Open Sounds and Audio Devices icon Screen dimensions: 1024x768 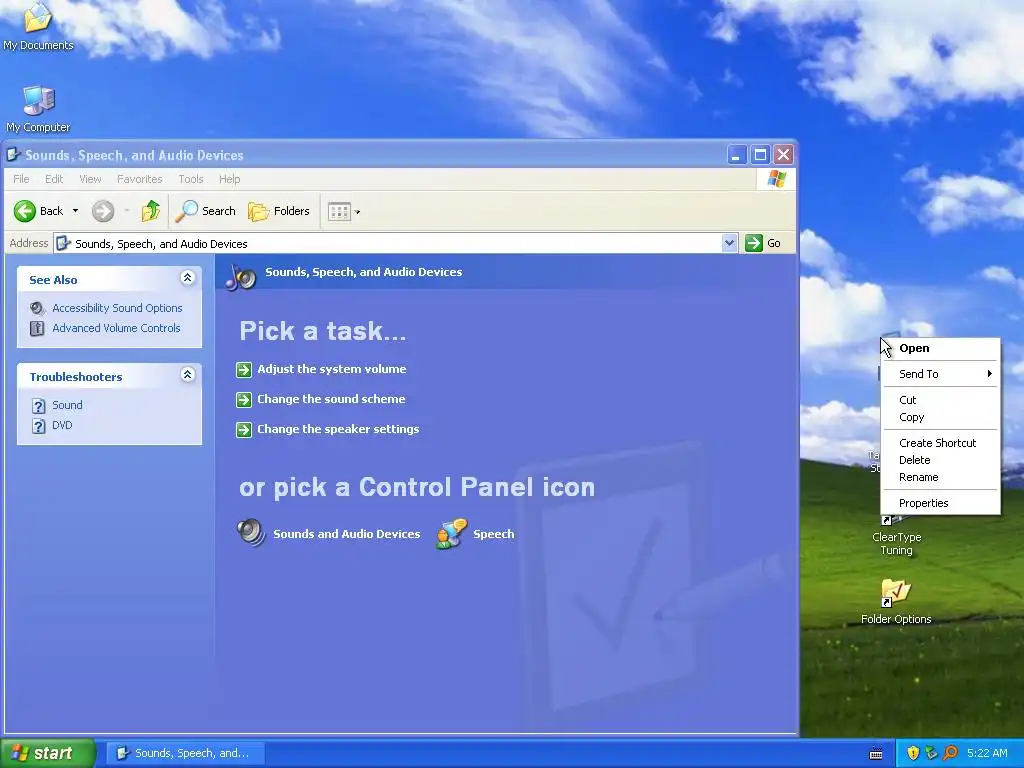(x=251, y=533)
